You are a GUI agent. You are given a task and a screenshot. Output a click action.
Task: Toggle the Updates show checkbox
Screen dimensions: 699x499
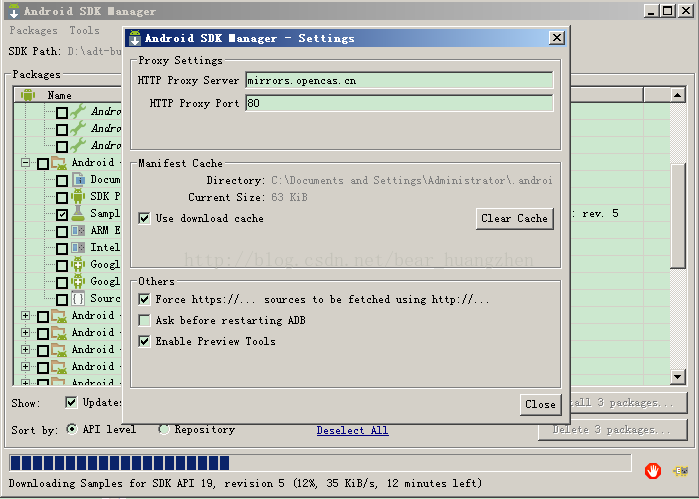71,402
